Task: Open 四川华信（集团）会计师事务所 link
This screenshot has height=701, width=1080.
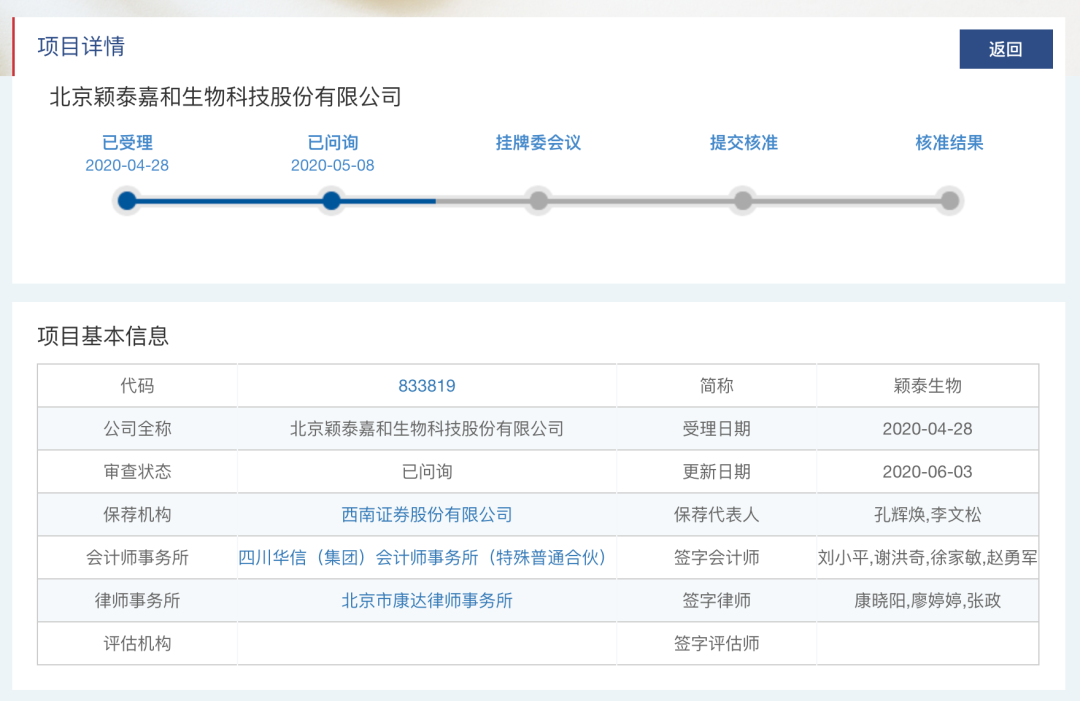Action: tap(422, 557)
